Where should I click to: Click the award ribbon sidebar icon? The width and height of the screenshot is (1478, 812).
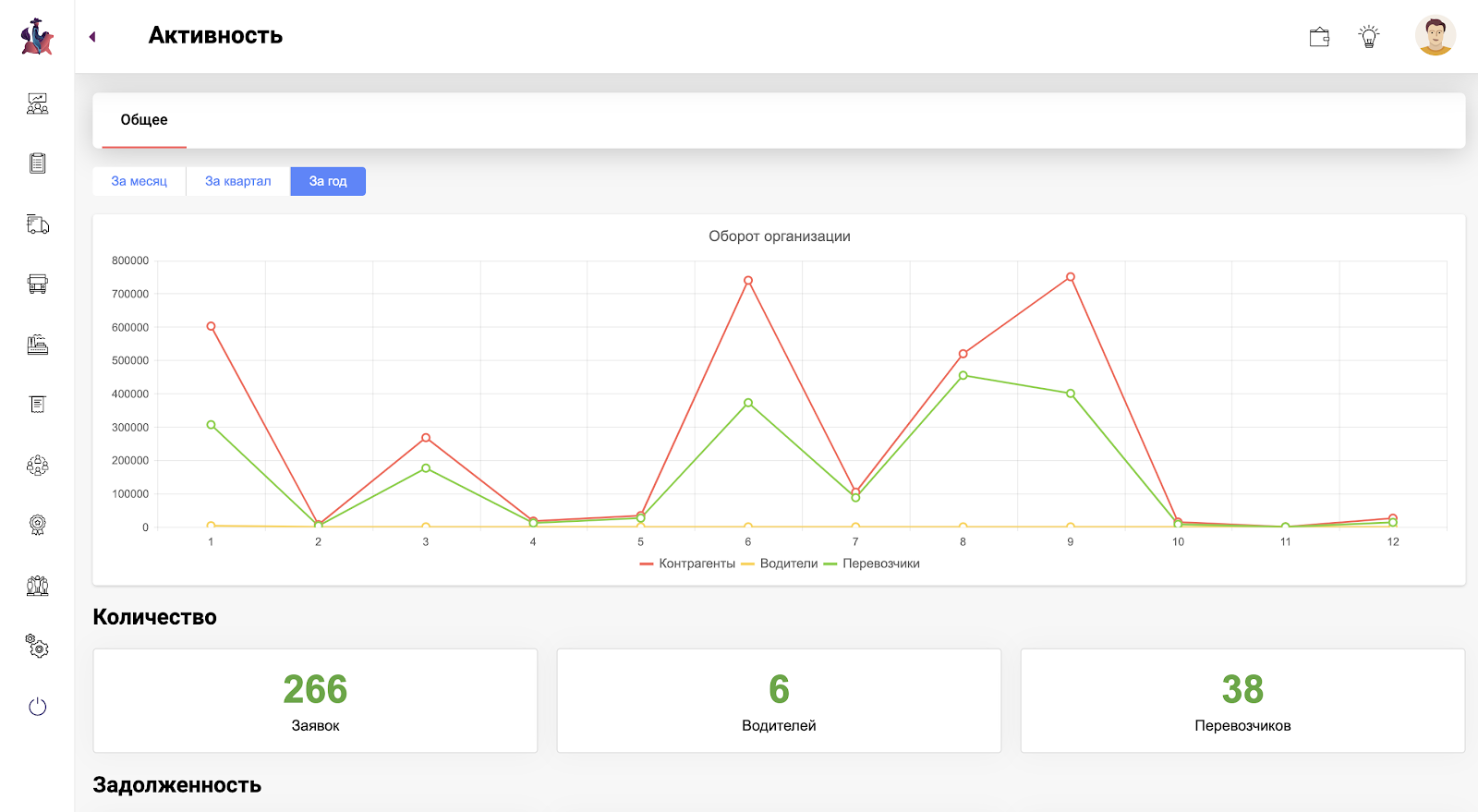pyautogui.click(x=37, y=526)
